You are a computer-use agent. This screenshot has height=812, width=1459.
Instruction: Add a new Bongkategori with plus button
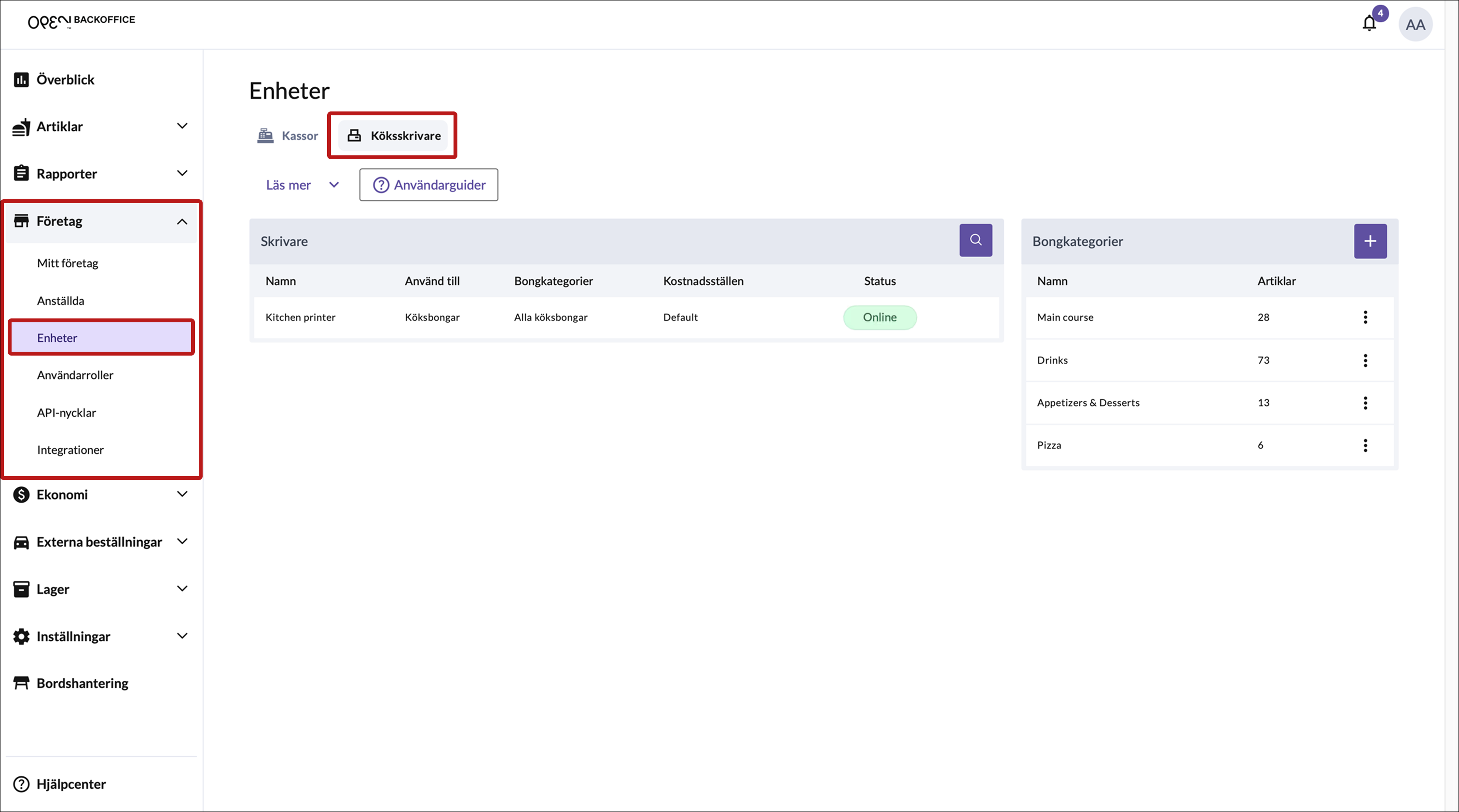(x=1370, y=241)
